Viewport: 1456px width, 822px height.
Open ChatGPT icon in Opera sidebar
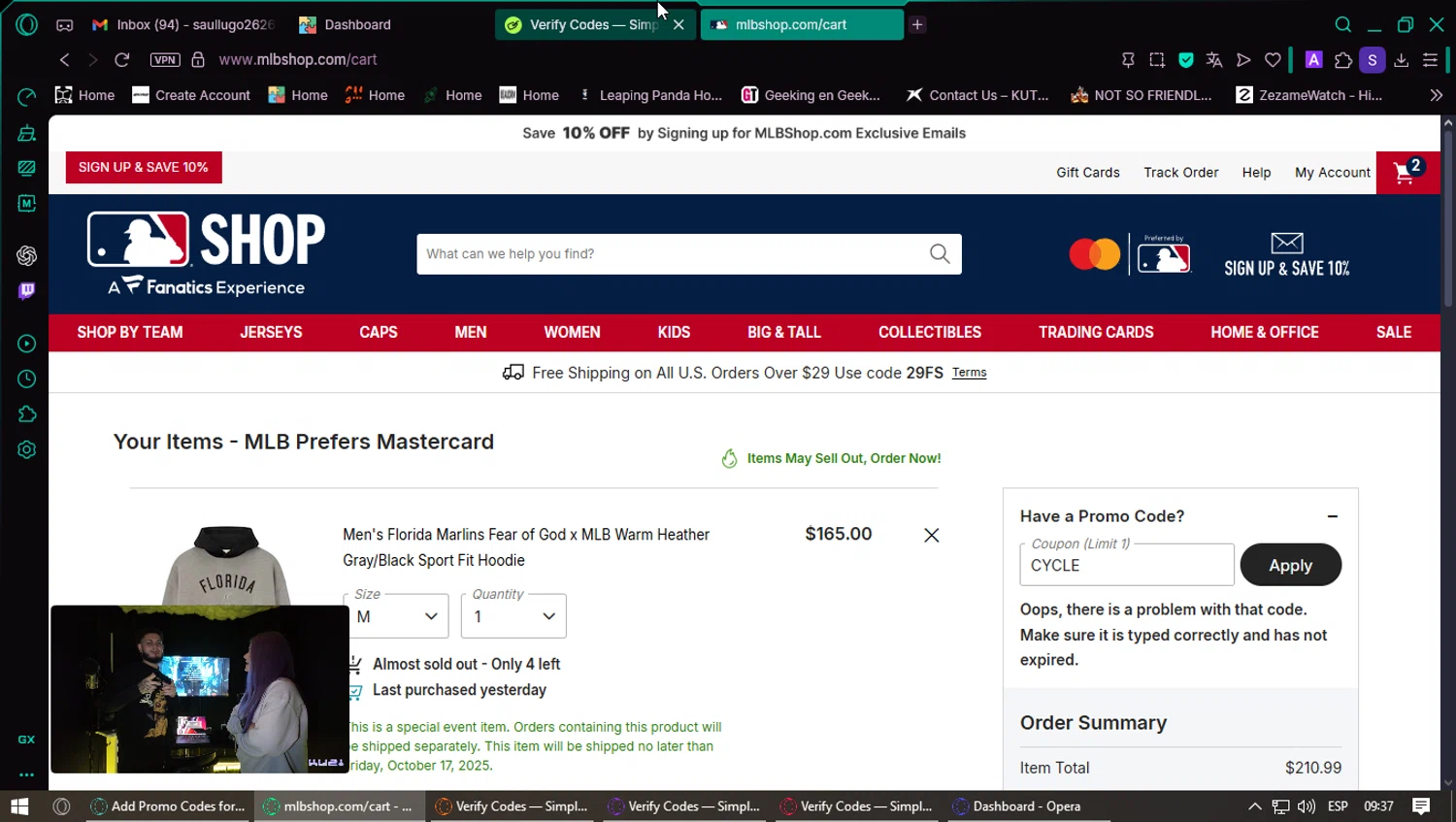(27, 255)
